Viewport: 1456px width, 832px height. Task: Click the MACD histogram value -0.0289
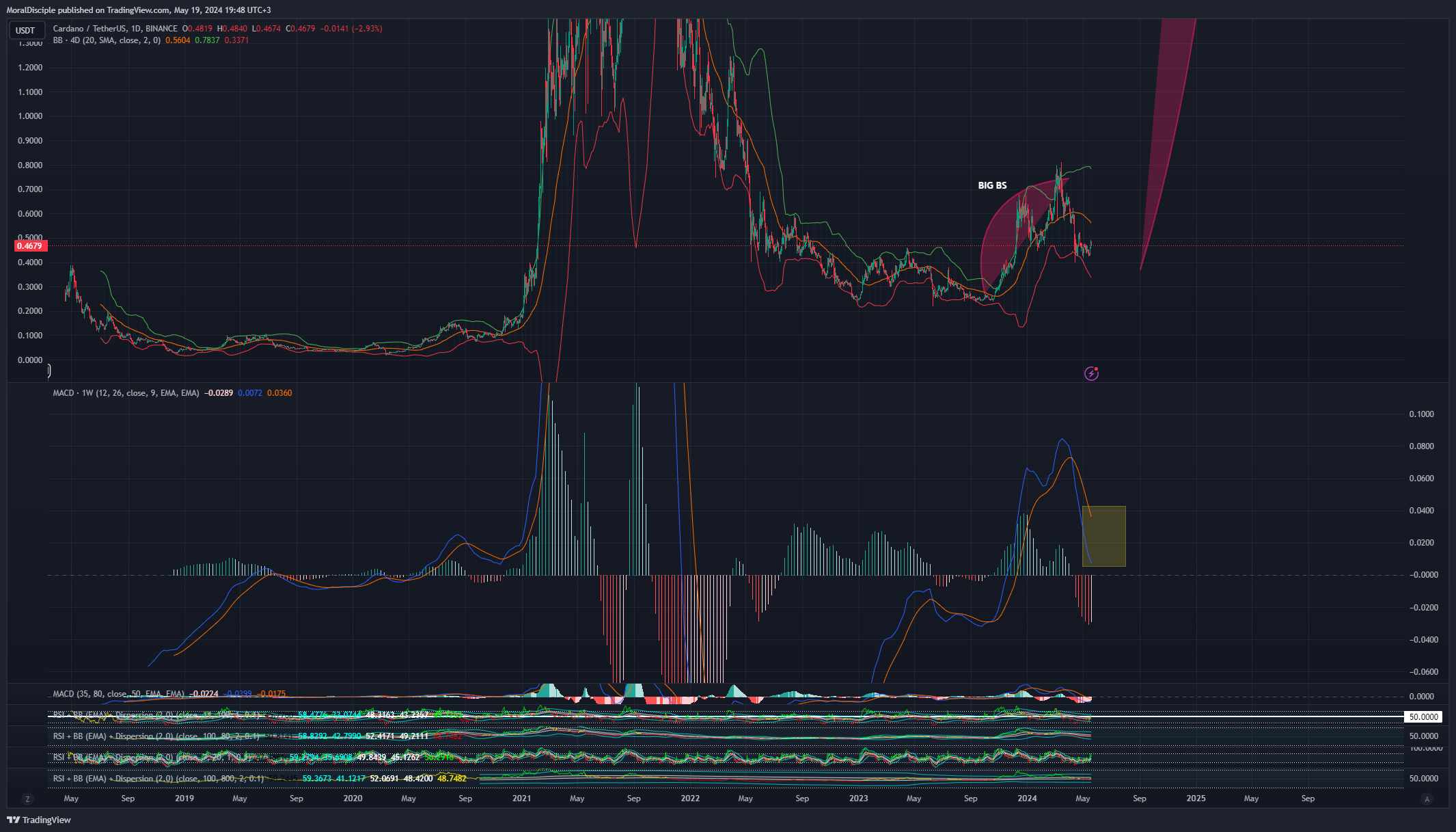coord(219,393)
